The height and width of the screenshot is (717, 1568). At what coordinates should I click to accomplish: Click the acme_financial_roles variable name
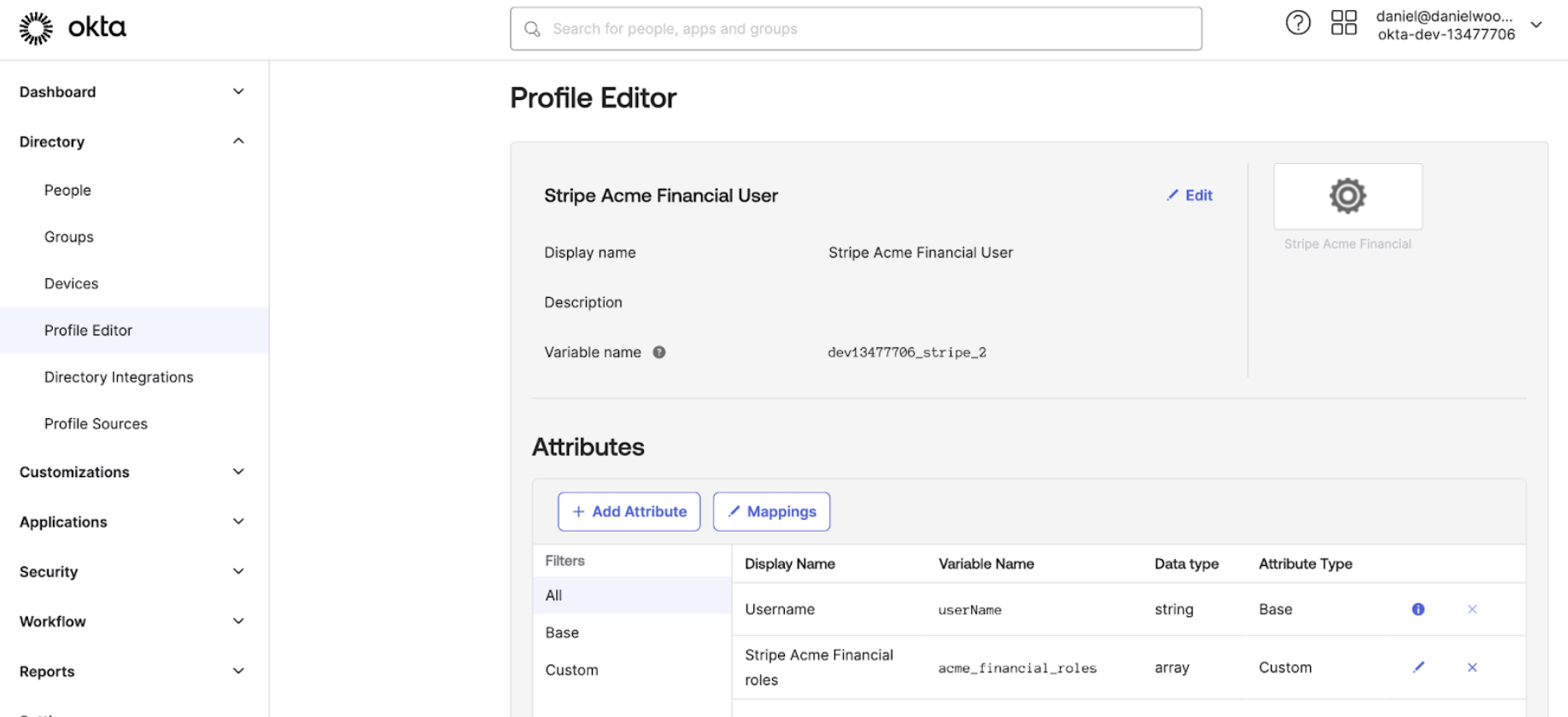point(1017,668)
